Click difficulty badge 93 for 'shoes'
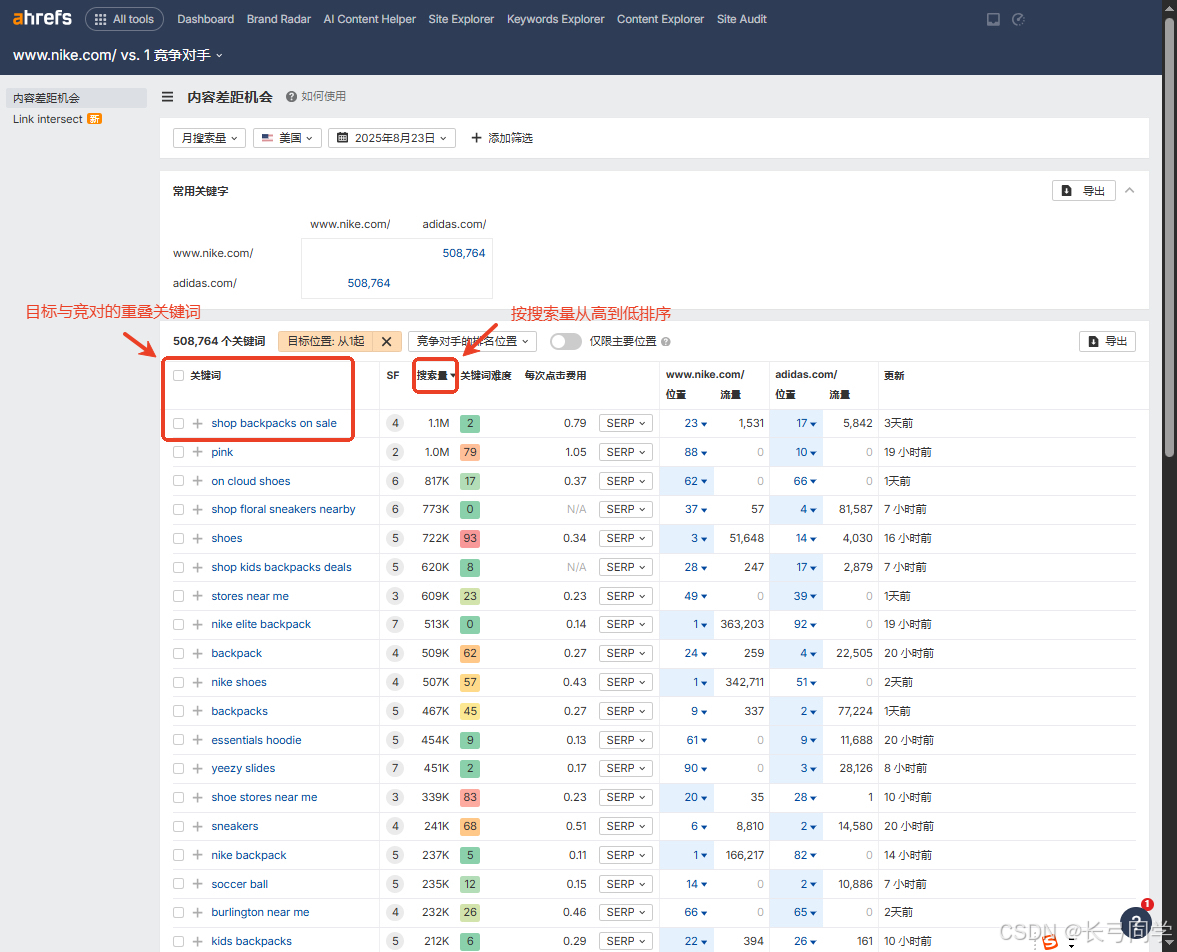This screenshot has width=1177, height=952. [x=470, y=538]
